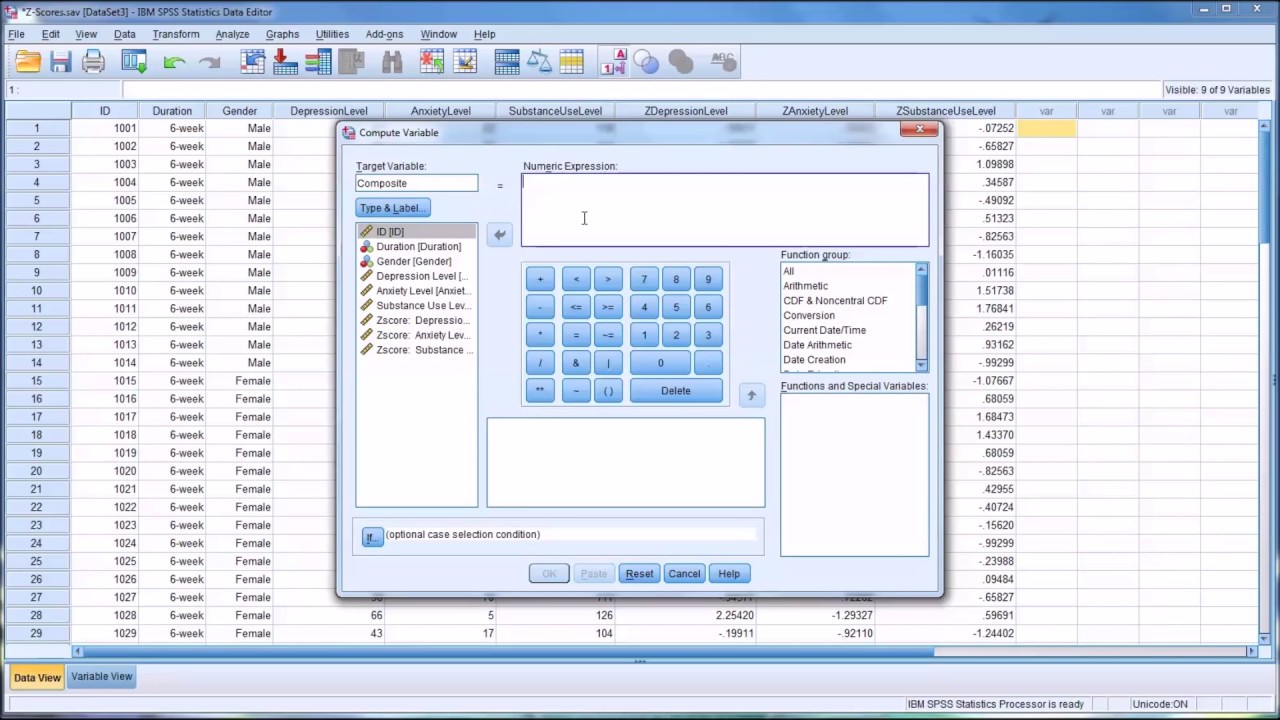Image resolution: width=1280 pixels, height=720 pixels.
Task: Click the Select cases toolbar icon
Action: point(572,62)
